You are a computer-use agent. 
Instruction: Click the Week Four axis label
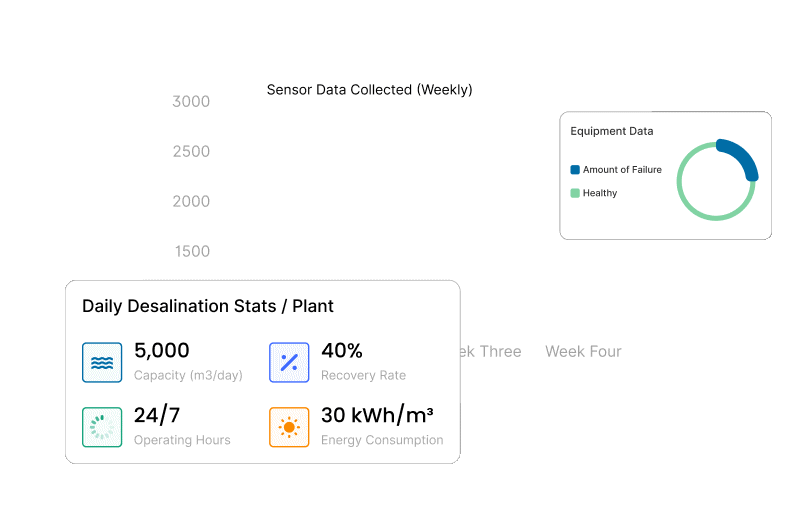(x=583, y=351)
